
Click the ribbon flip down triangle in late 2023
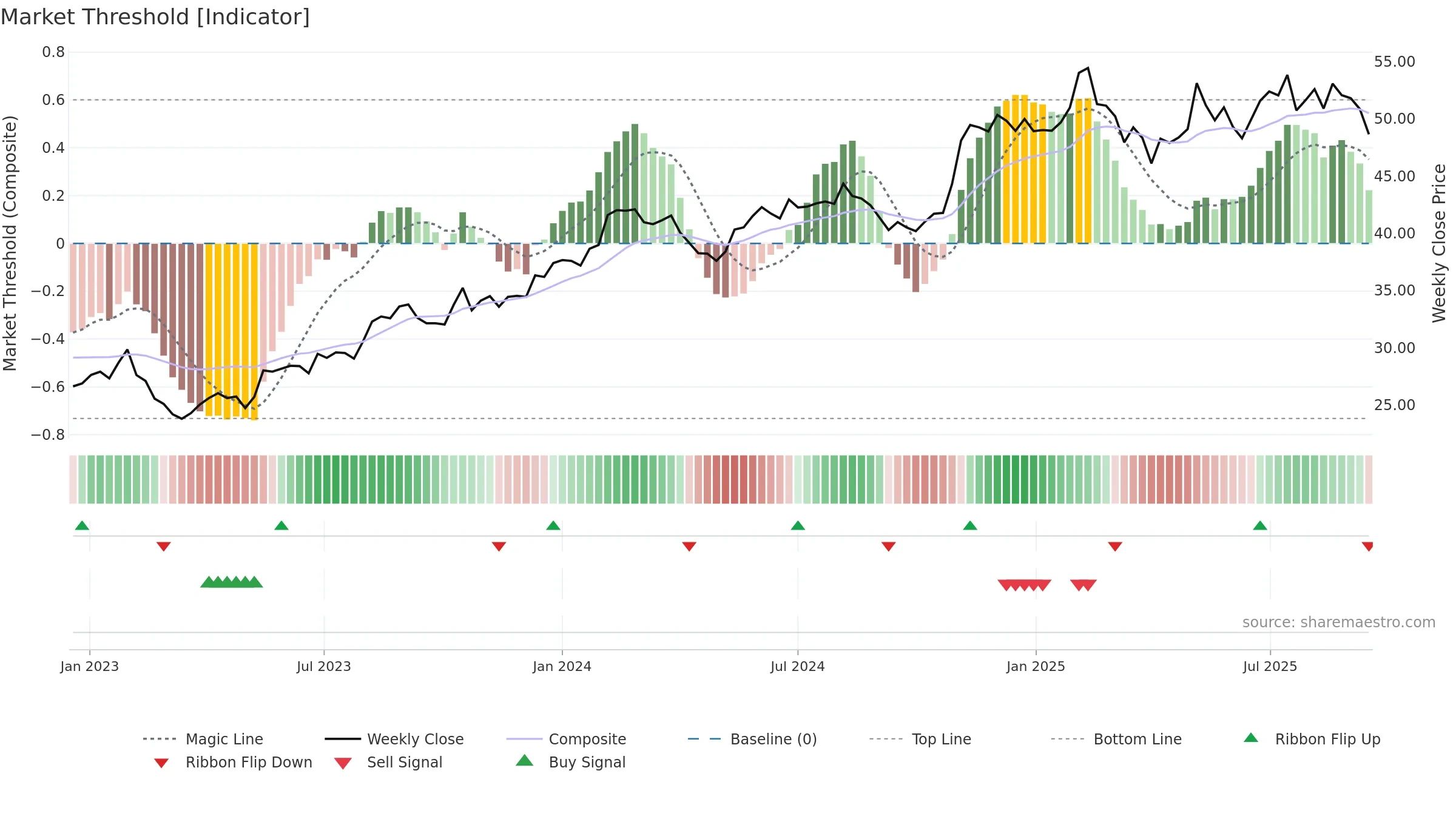[499, 547]
